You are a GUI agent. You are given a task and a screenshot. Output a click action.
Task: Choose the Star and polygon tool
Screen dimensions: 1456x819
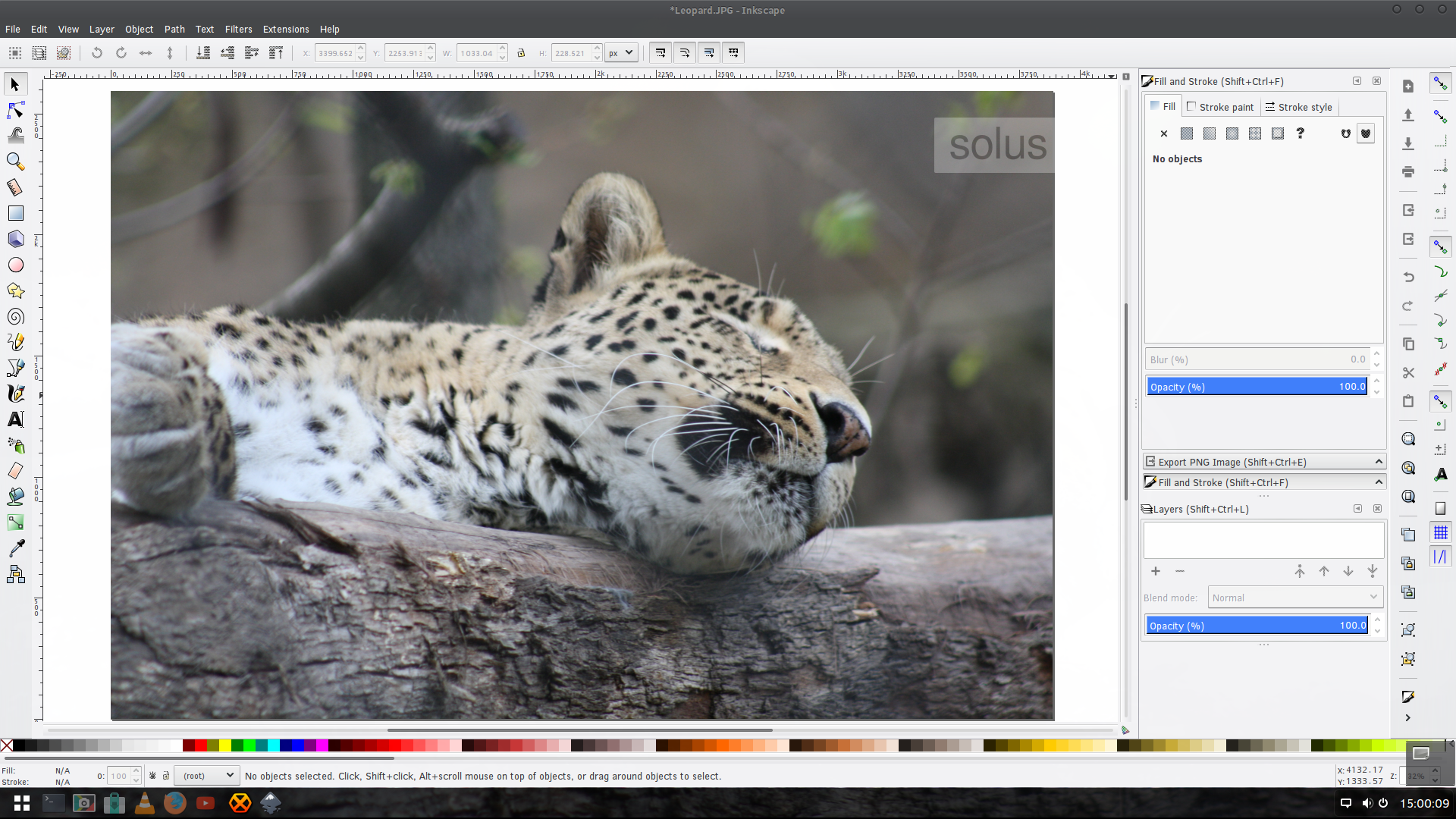click(x=15, y=290)
